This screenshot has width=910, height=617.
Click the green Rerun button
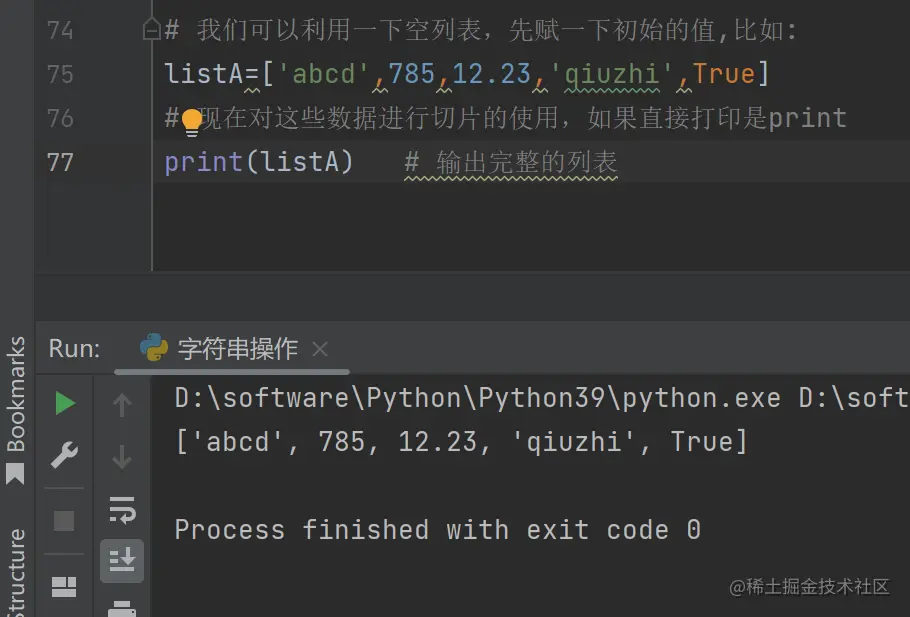(65, 404)
